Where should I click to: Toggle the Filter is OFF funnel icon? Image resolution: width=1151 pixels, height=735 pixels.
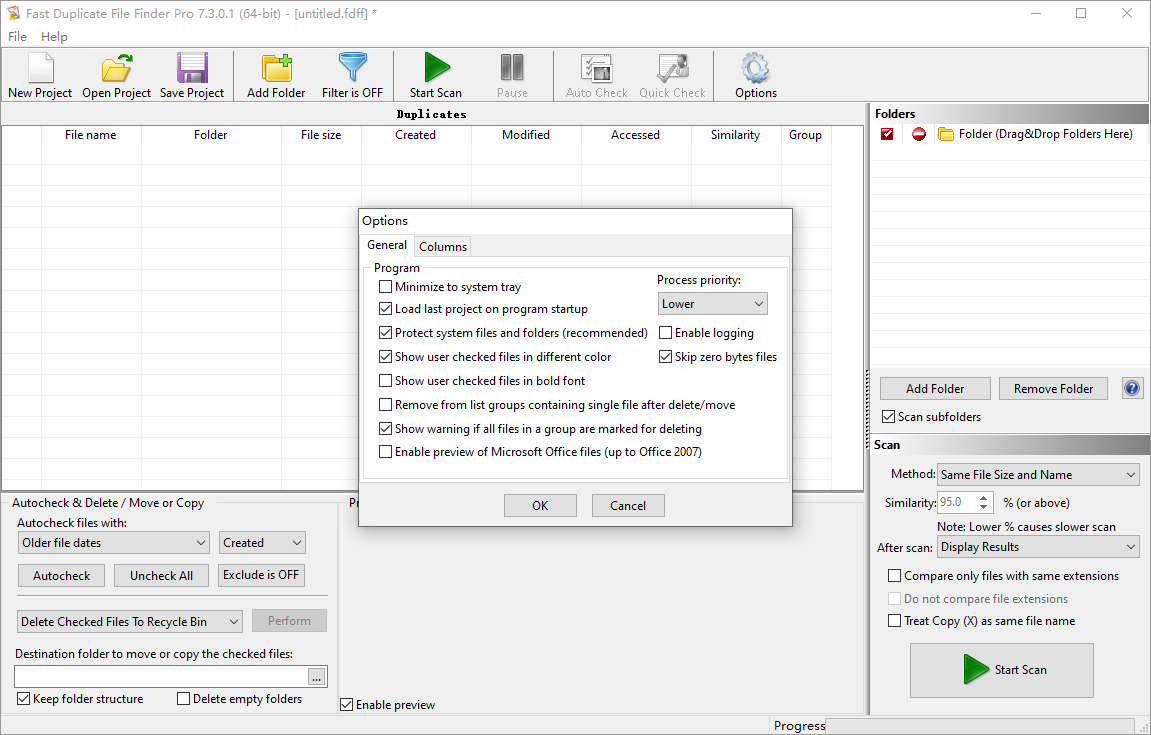(352, 68)
